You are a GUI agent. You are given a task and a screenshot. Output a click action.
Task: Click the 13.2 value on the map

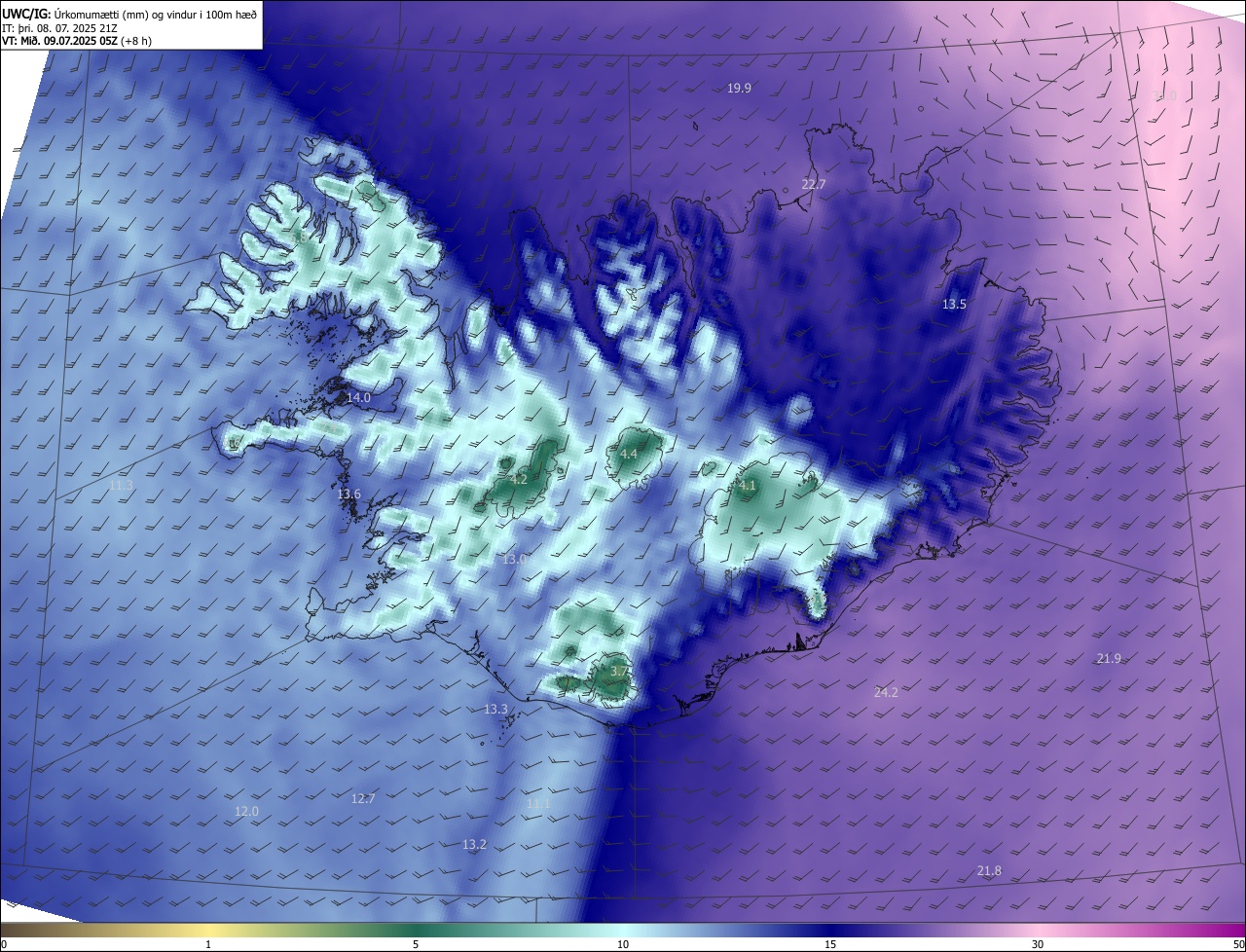click(x=474, y=845)
